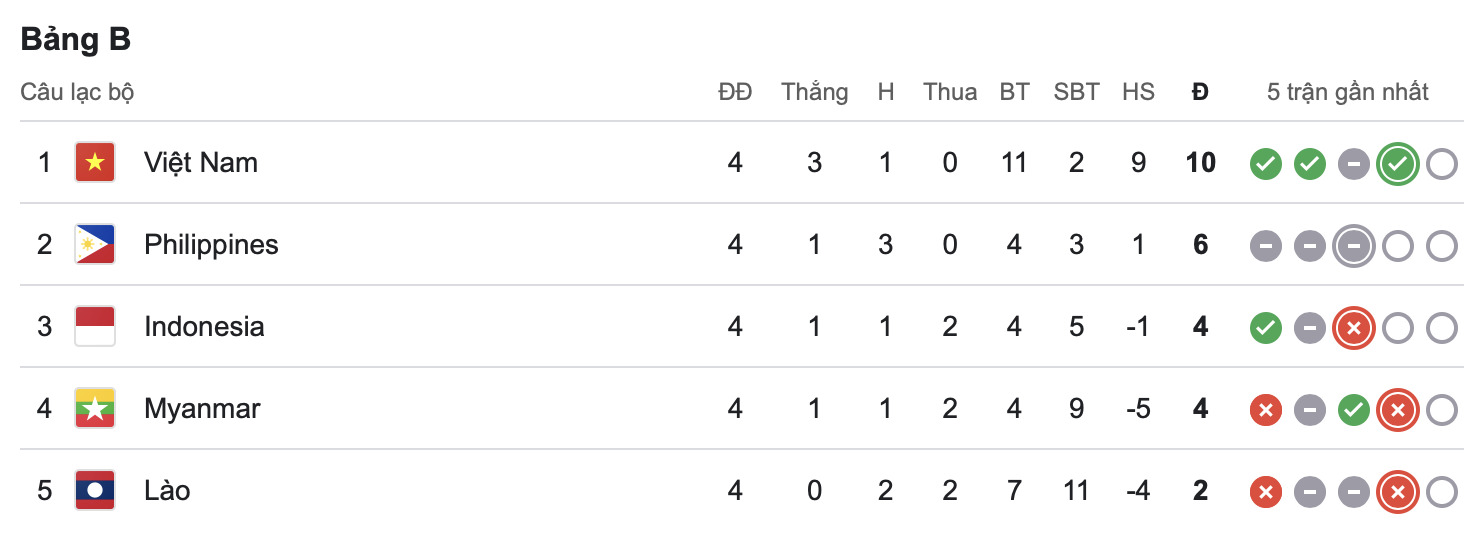Open the Myanmar team name link

click(x=202, y=409)
